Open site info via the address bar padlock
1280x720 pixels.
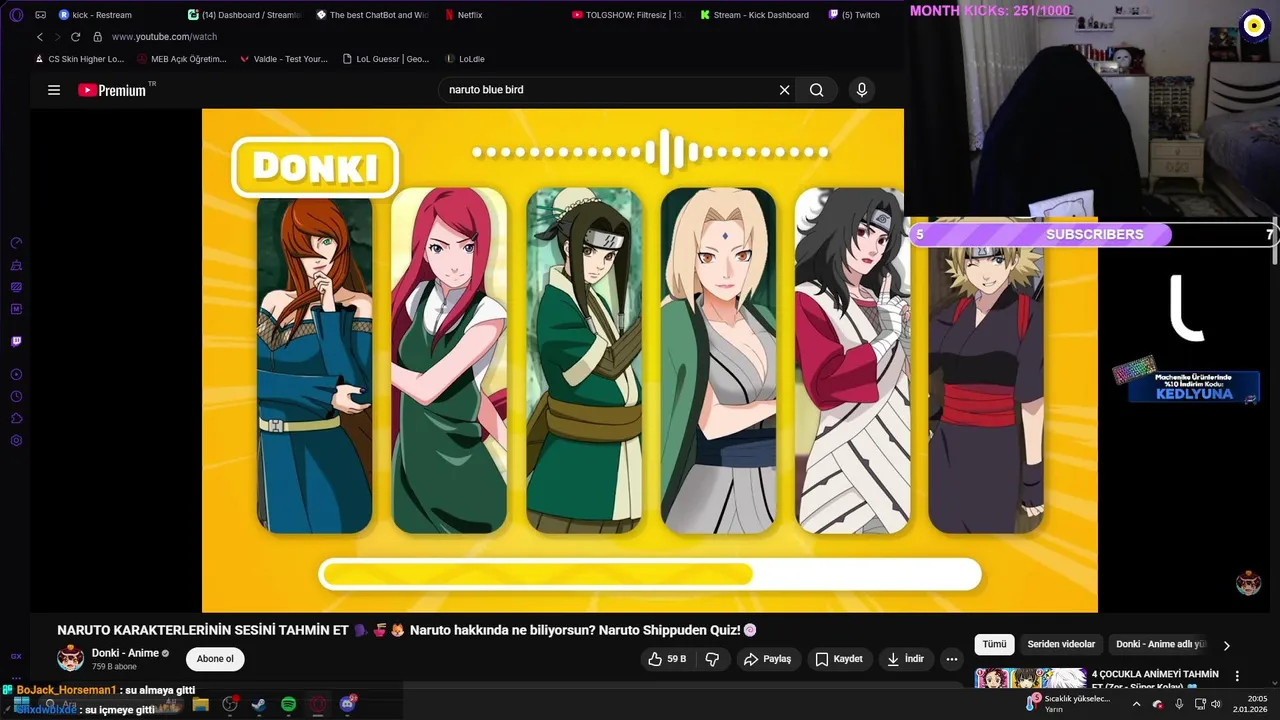[97, 37]
